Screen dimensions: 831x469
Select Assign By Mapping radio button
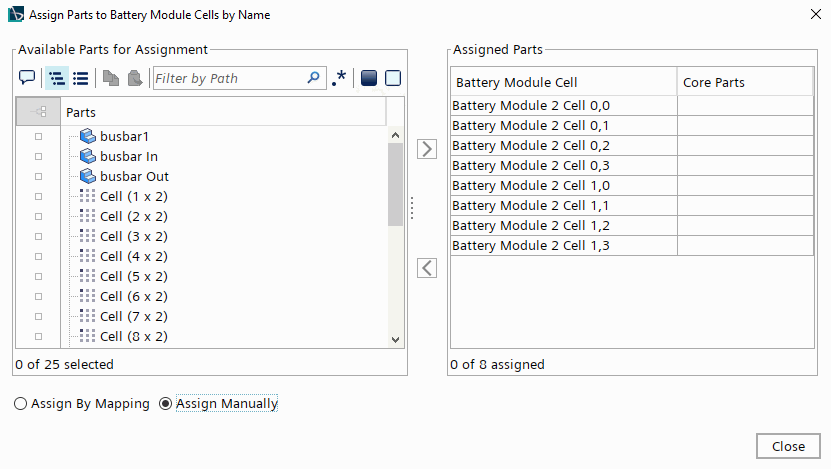click(x=21, y=404)
